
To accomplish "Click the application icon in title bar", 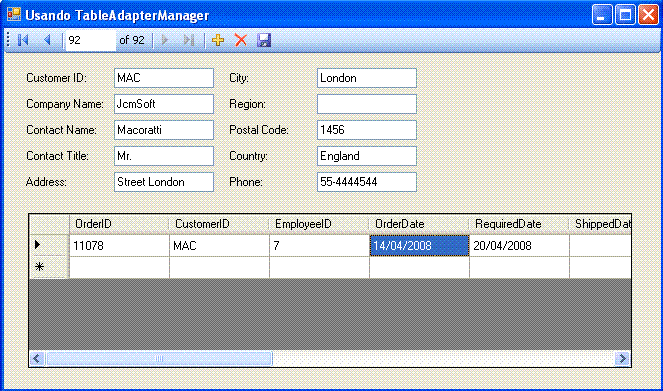I will click(x=14, y=15).
